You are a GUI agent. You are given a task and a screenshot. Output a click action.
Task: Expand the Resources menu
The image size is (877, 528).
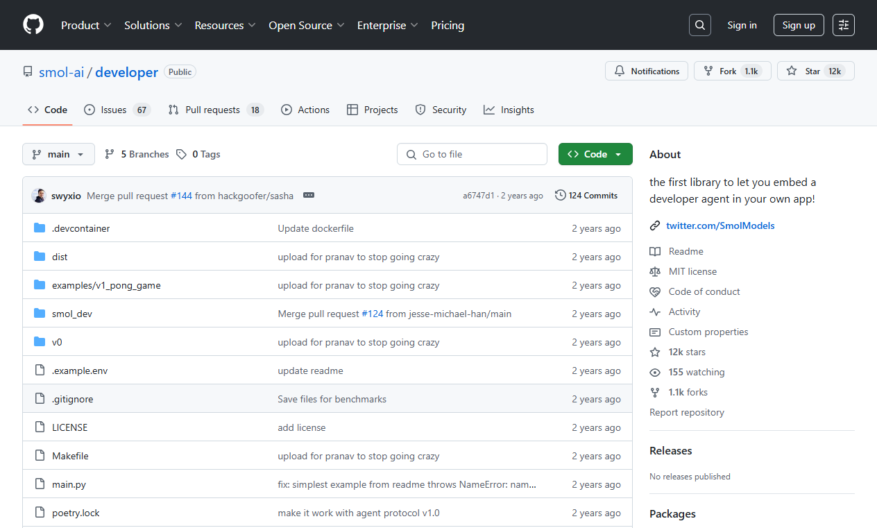225,25
